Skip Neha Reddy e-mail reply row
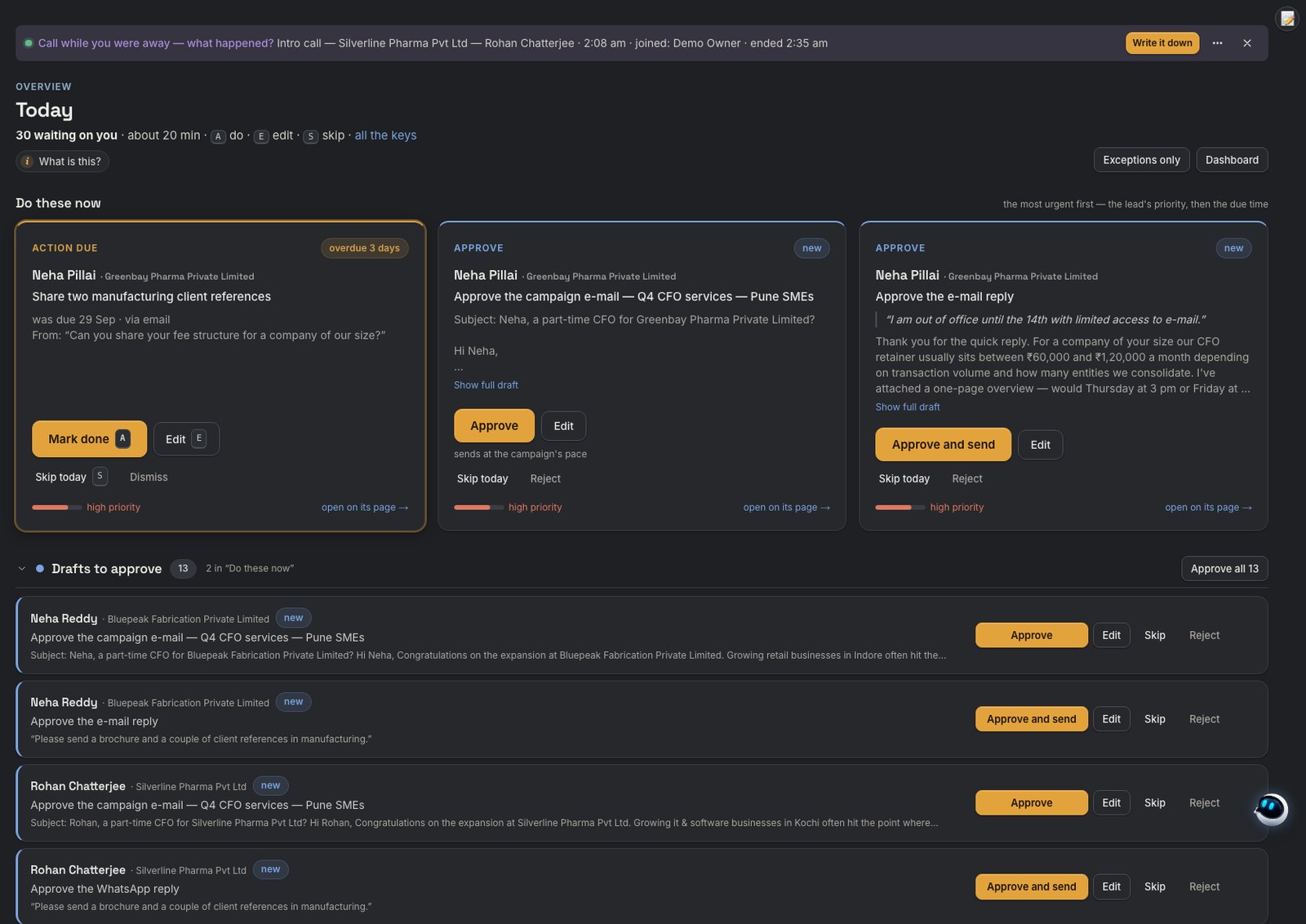This screenshot has height=924, width=1306. click(x=1155, y=719)
